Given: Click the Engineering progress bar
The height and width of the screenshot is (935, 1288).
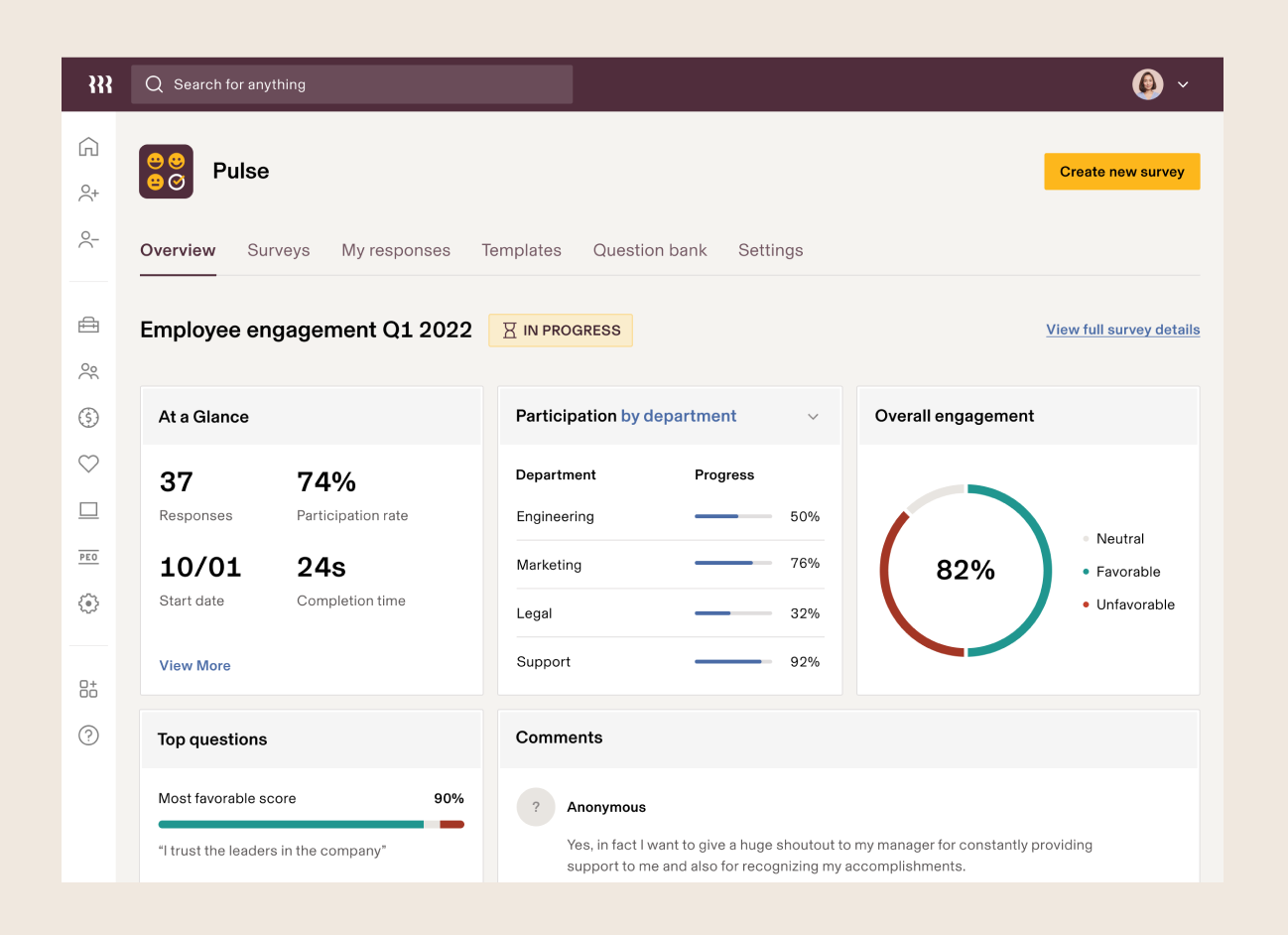Looking at the screenshot, I should tap(733, 516).
